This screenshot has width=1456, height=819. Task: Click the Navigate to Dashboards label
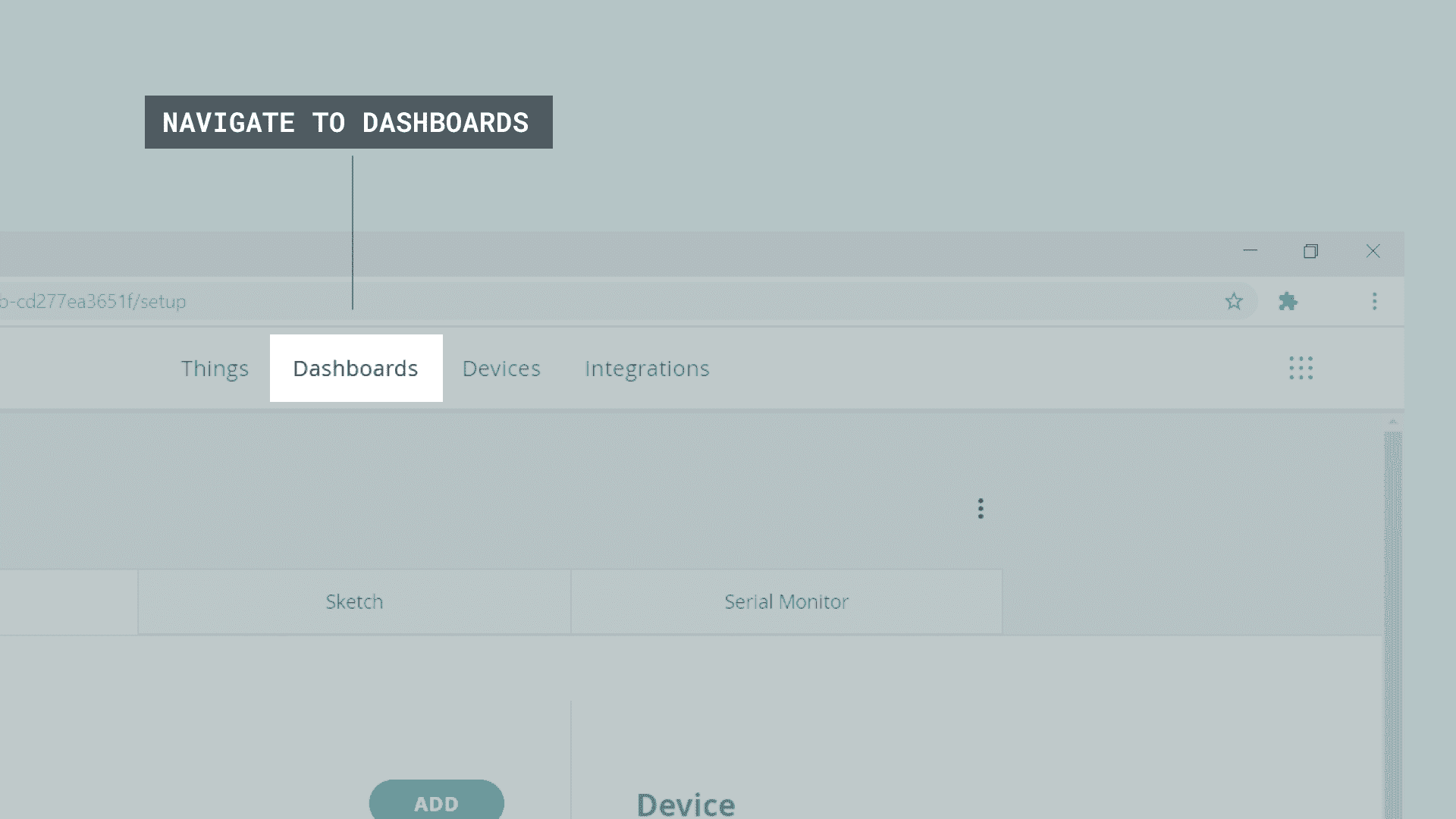tap(348, 122)
